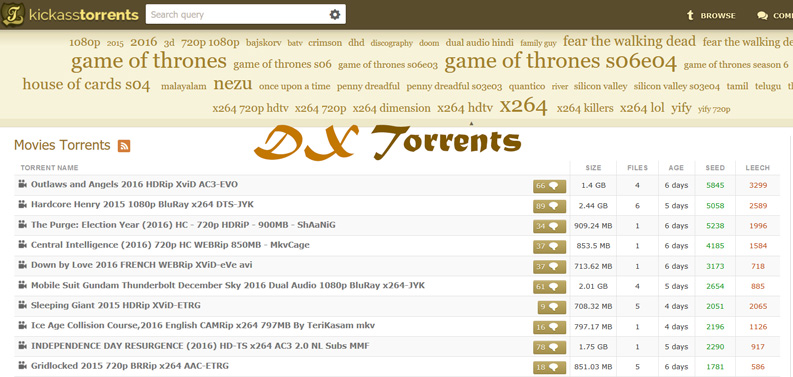This screenshot has width=793, height=377.
Task: Open comments bubble for Outlaws and Angels
Action: (x=549, y=186)
